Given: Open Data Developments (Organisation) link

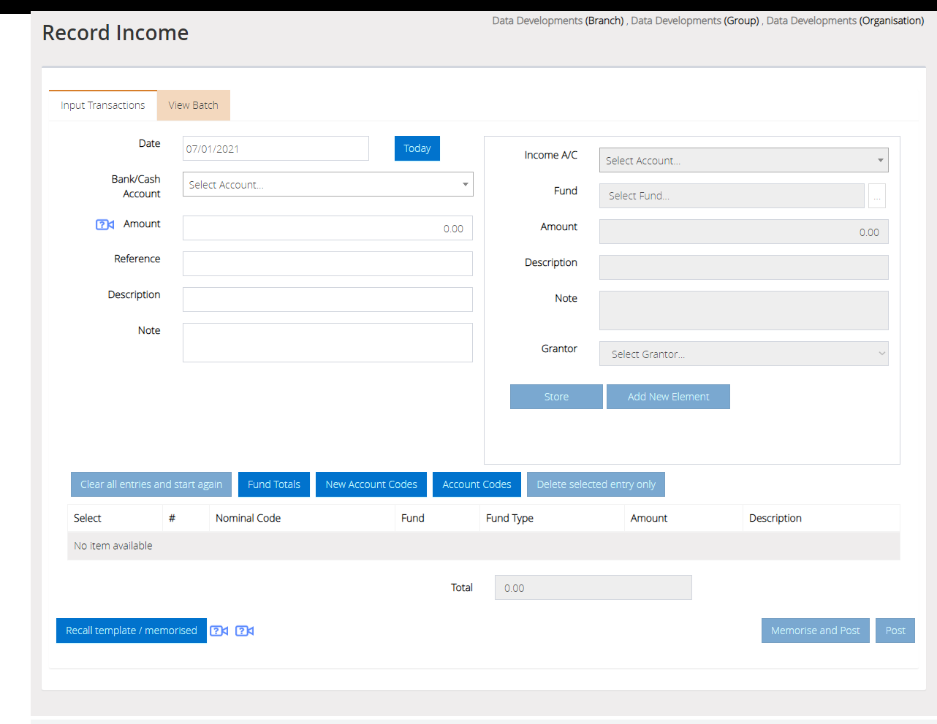Looking at the screenshot, I should 853,20.
